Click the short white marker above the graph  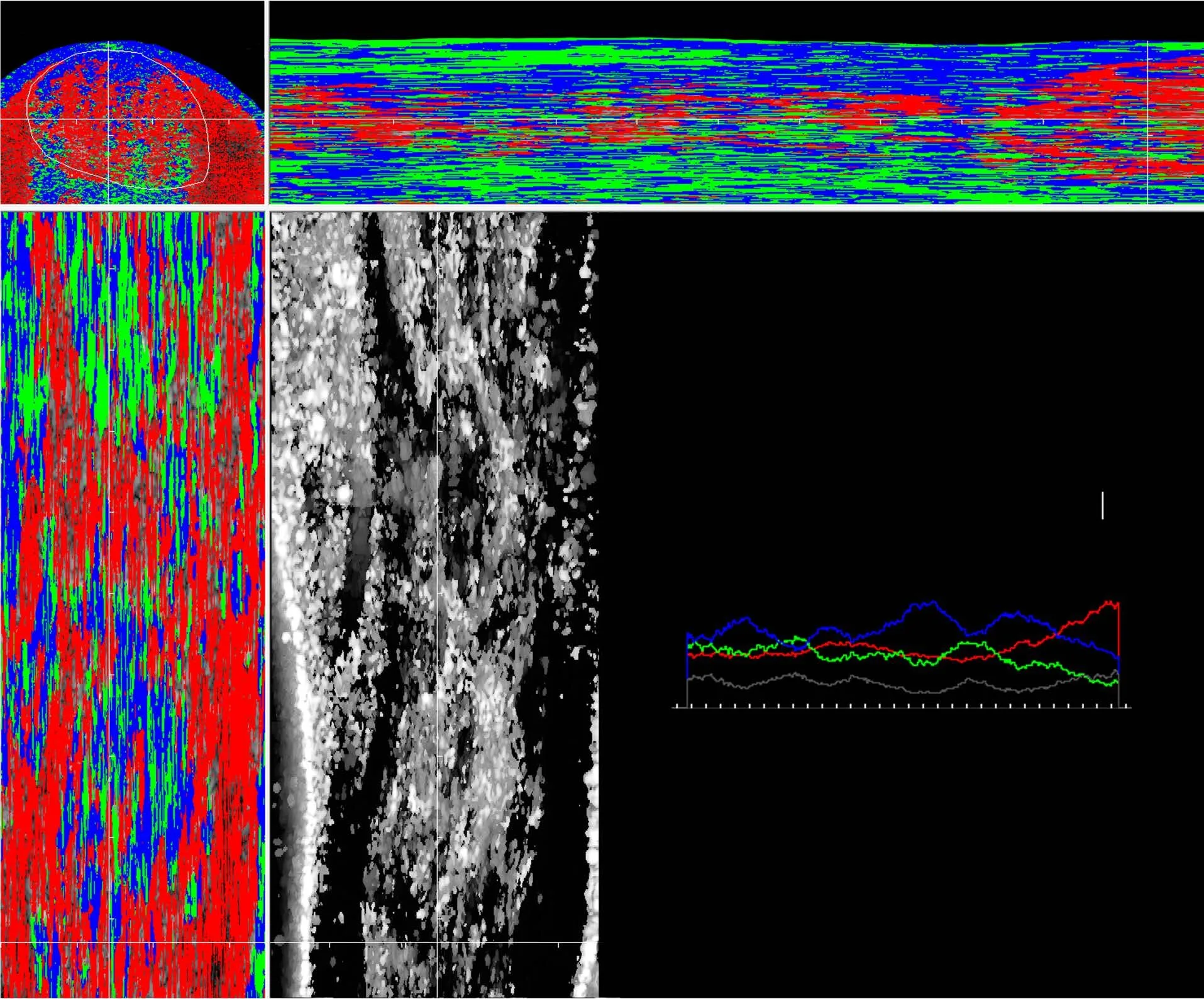[x=1102, y=505]
